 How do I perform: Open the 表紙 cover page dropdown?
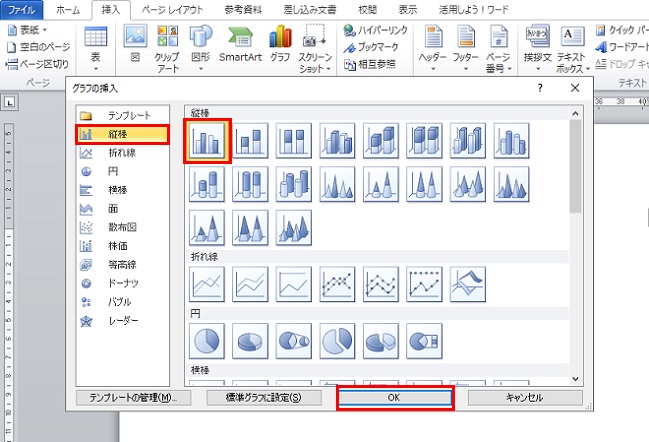click(x=28, y=30)
